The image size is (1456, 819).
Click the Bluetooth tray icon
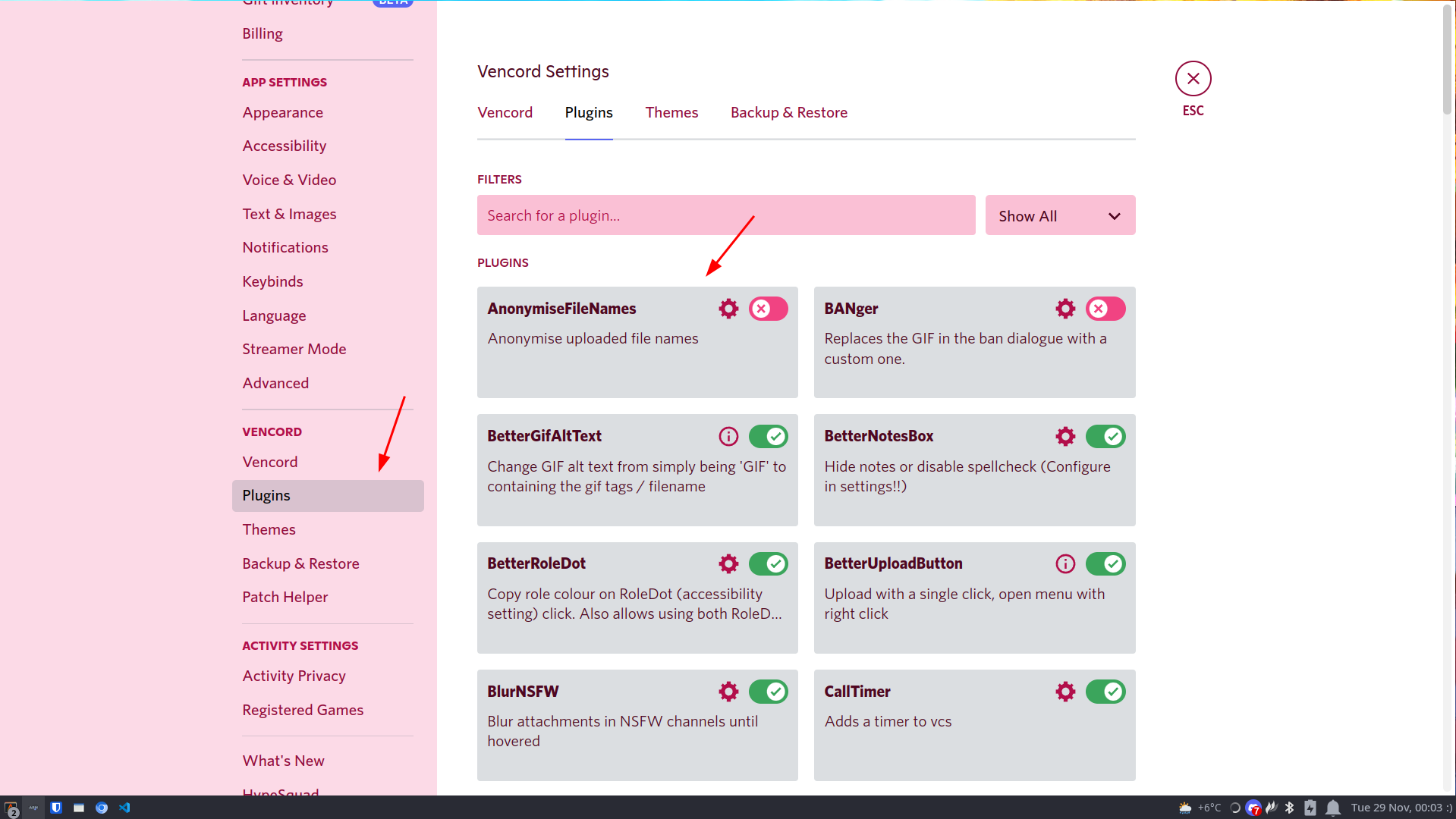[x=1289, y=808]
